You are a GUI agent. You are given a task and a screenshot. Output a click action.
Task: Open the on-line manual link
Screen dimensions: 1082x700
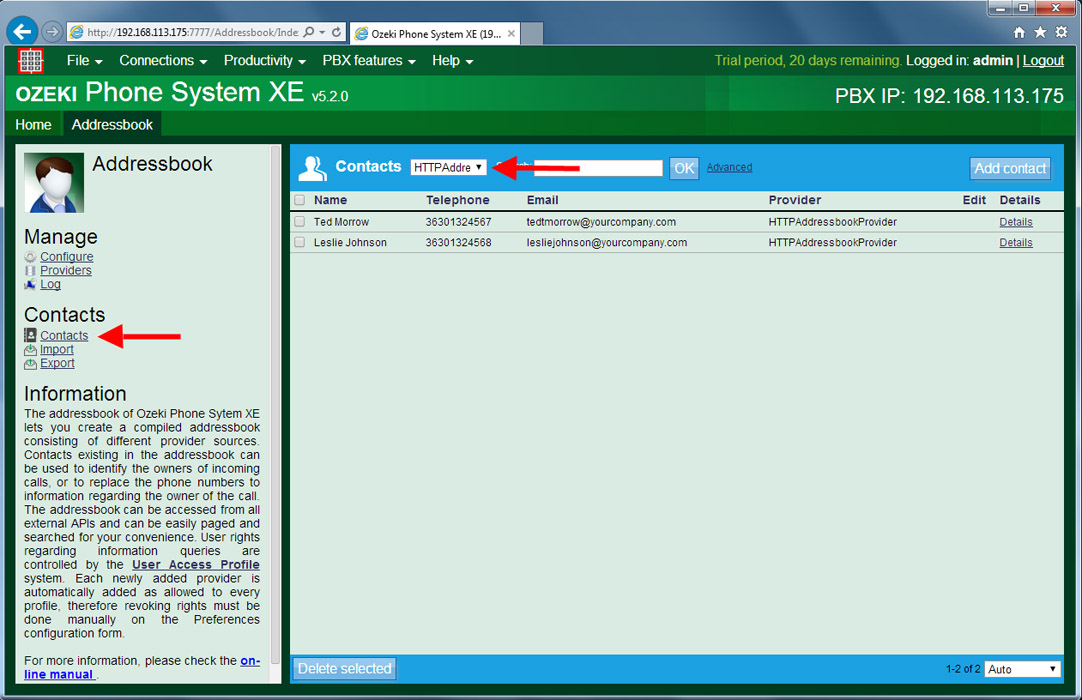click(x=250, y=661)
